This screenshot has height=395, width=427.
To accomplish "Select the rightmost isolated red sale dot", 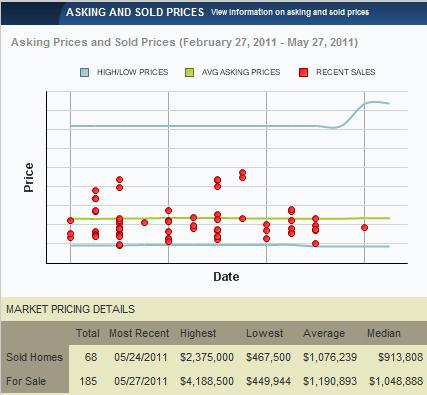I will (x=364, y=228).
